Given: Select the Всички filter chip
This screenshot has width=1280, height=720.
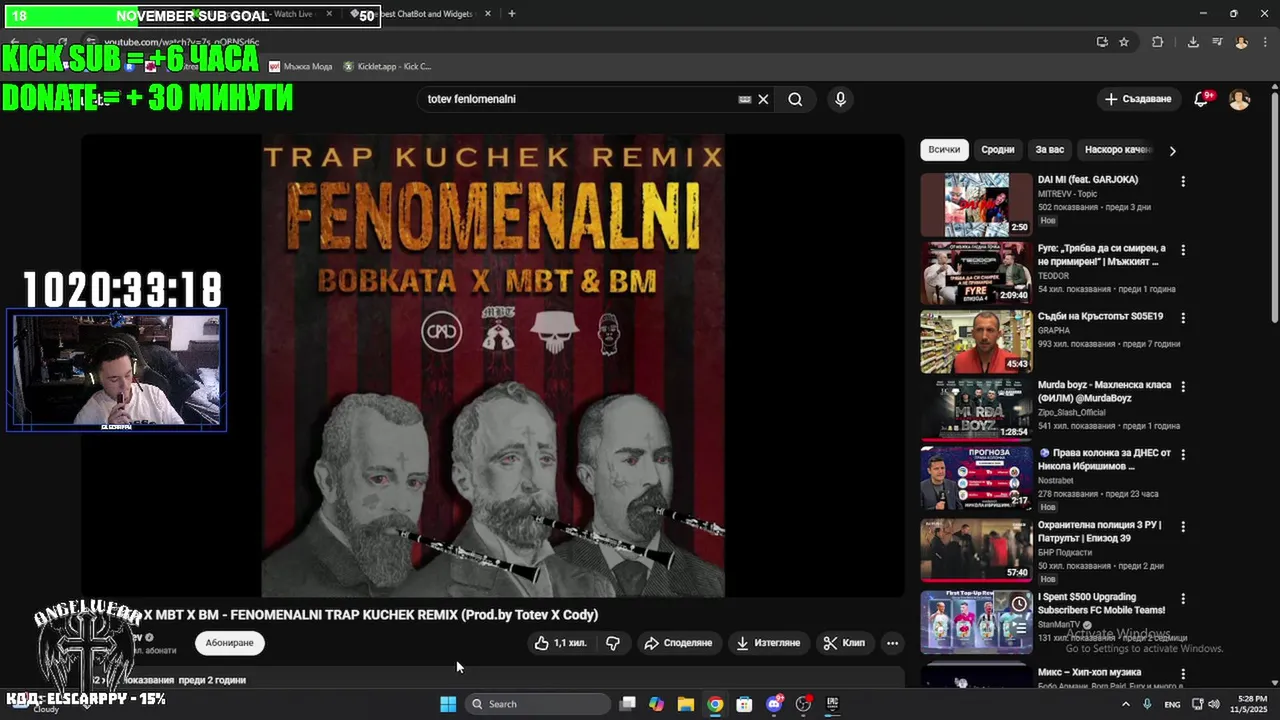Looking at the screenshot, I should [944, 150].
